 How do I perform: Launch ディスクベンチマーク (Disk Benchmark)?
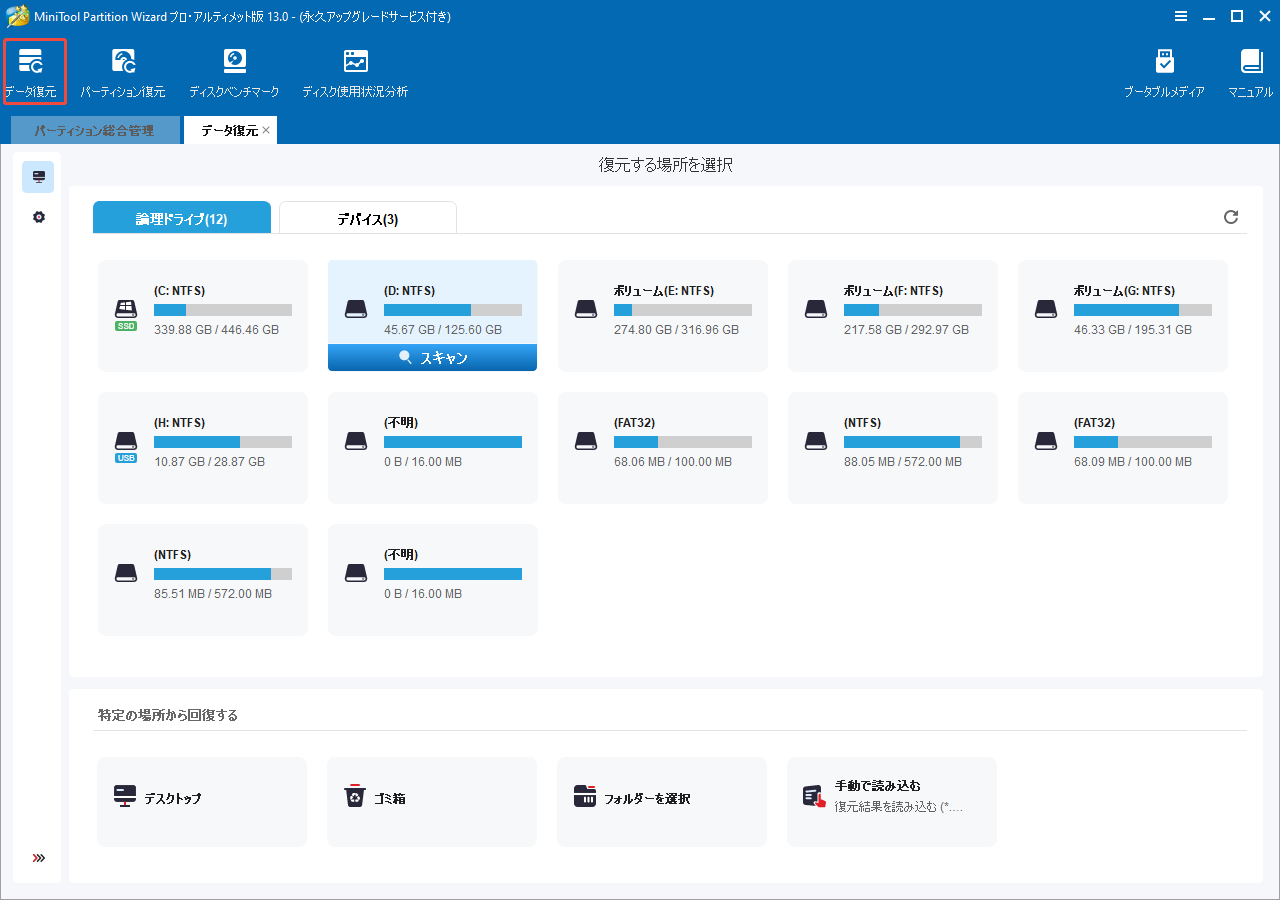pos(234,70)
